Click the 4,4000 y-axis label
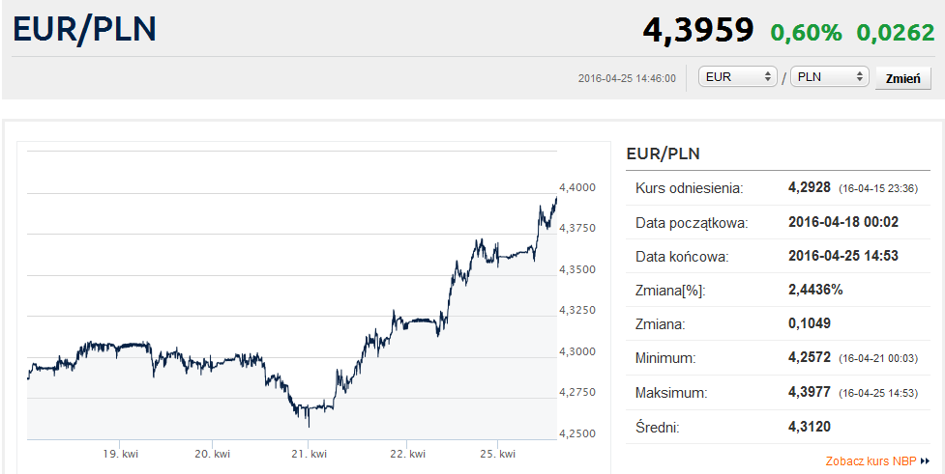The width and height of the screenshot is (945, 474). [x=576, y=187]
